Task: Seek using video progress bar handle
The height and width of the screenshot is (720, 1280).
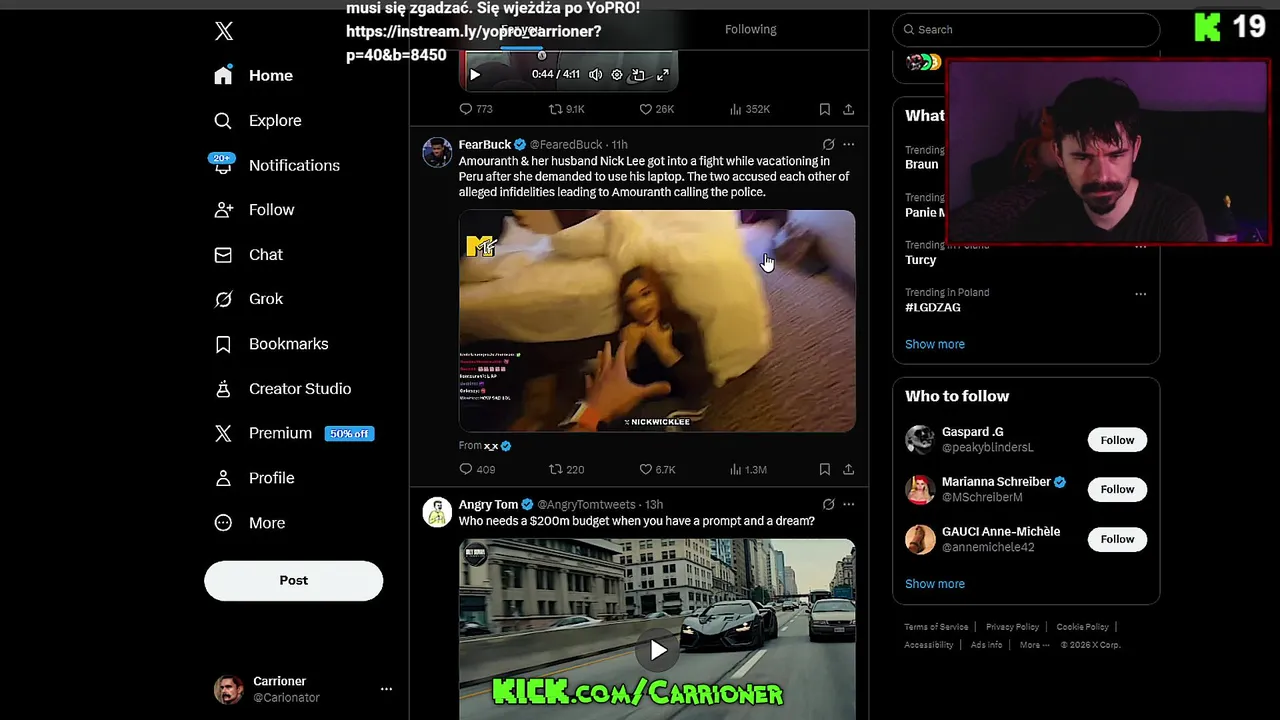Action: click(x=542, y=56)
